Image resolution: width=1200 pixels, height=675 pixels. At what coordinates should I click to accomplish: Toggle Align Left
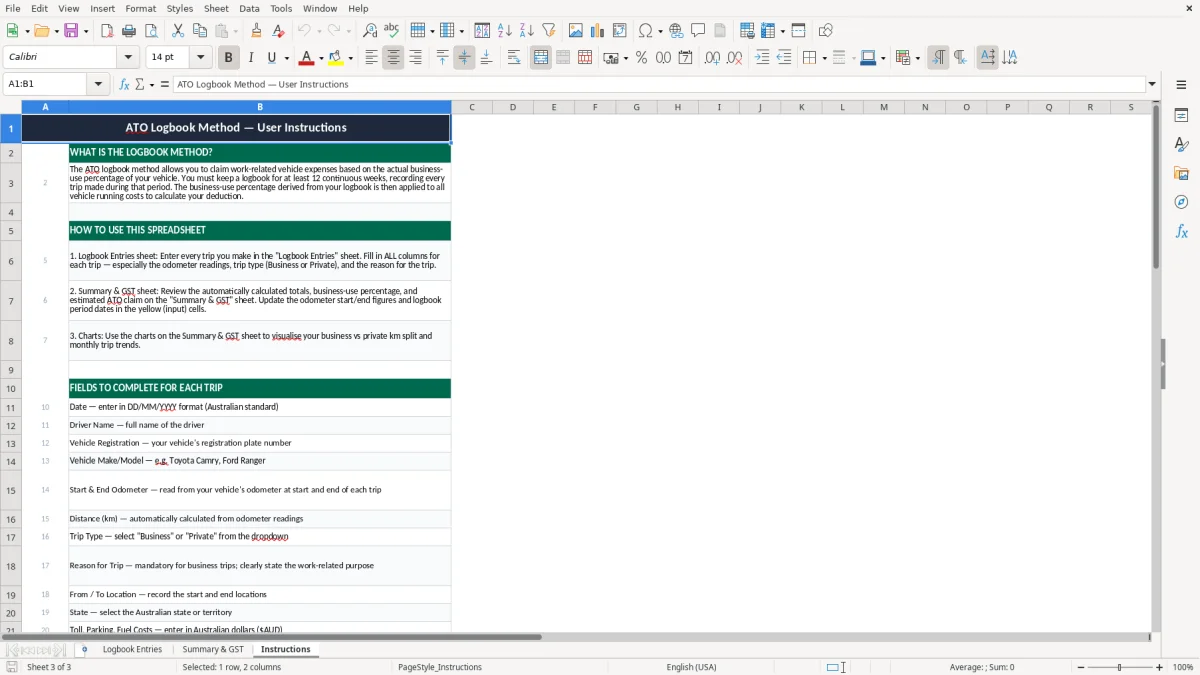[x=371, y=58]
